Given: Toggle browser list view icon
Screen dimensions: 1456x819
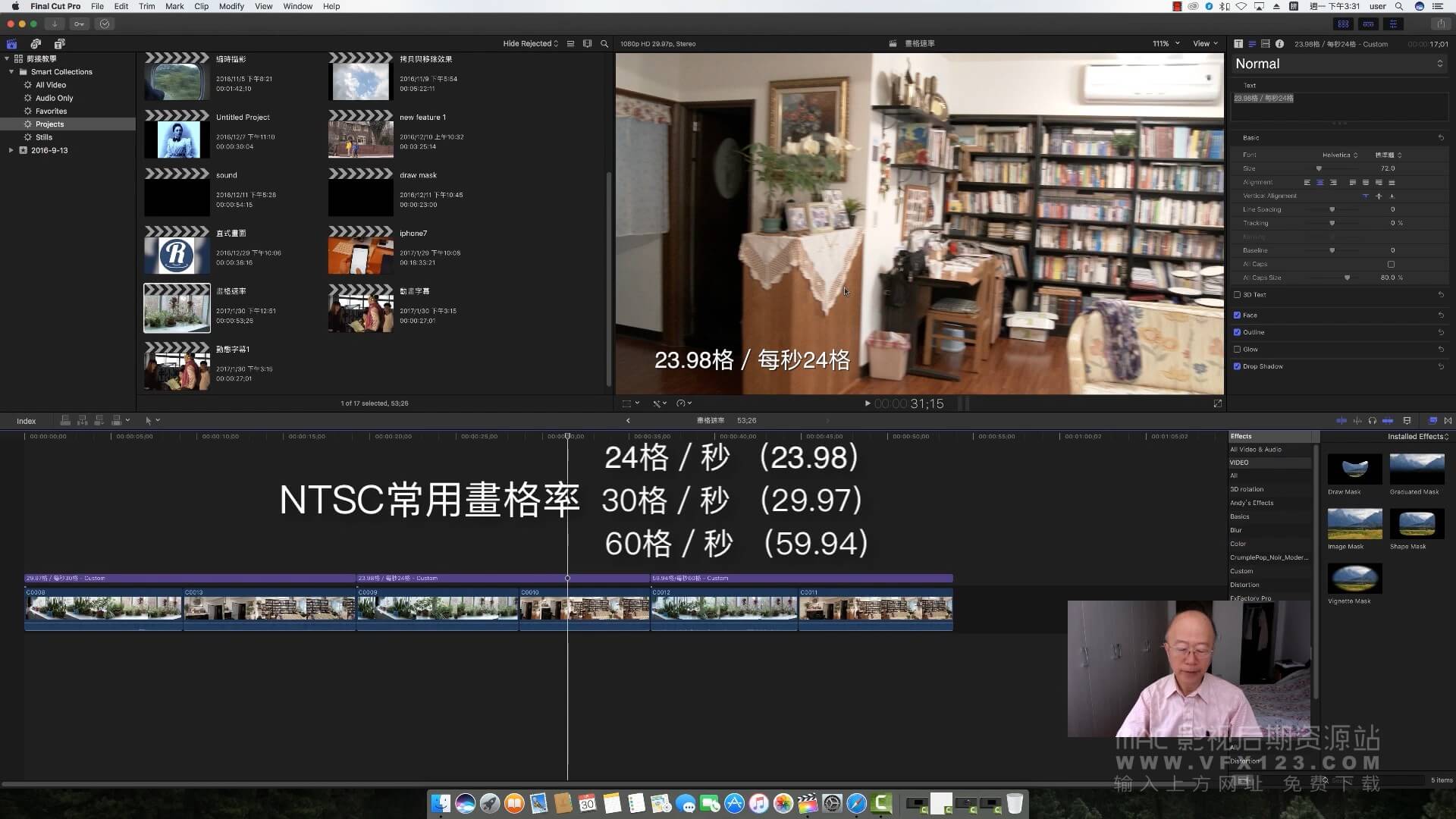Looking at the screenshot, I should click(571, 44).
